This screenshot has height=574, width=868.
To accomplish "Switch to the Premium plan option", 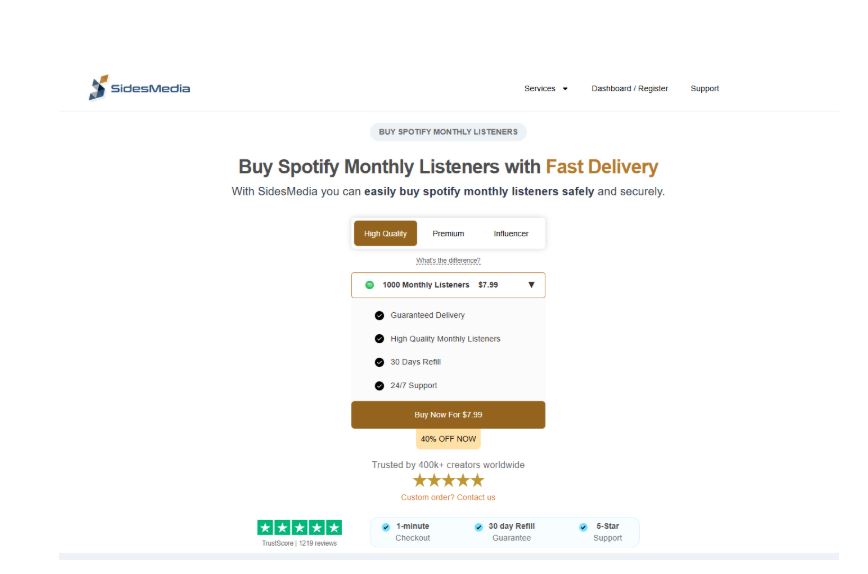I will pos(448,233).
